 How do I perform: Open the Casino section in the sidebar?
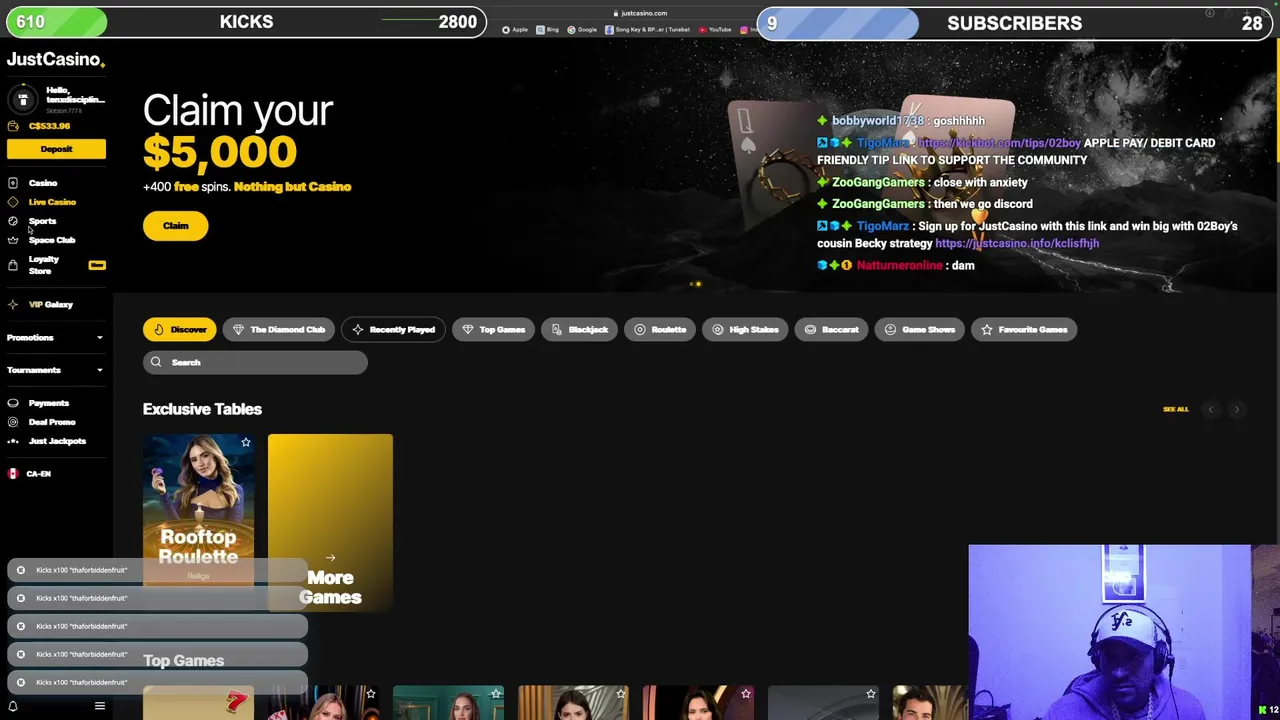coord(43,183)
